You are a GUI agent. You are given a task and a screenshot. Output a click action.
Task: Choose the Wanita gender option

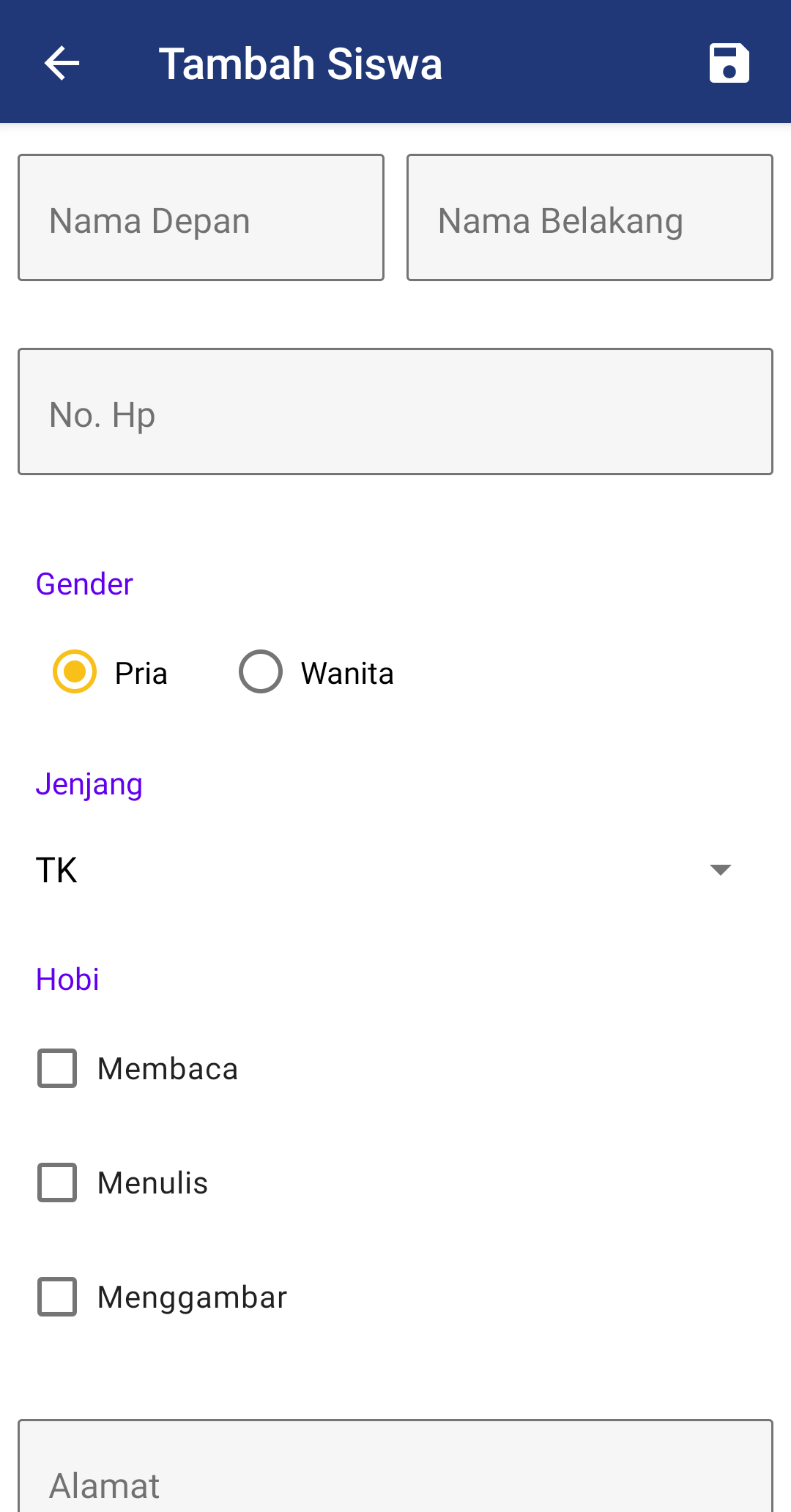tap(261, 671)
